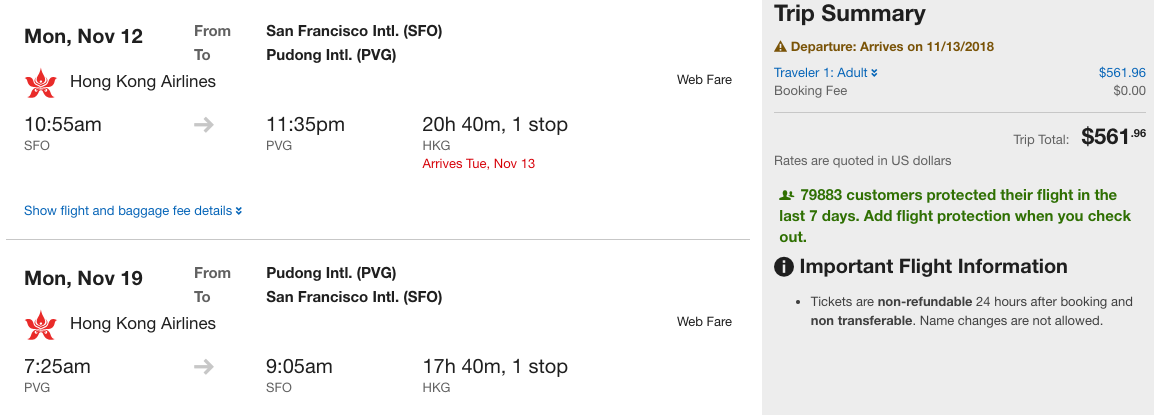The image size is (1154, 415).
Task: Click the arrow between 7:25am and 9:05am
Action: 203,367
